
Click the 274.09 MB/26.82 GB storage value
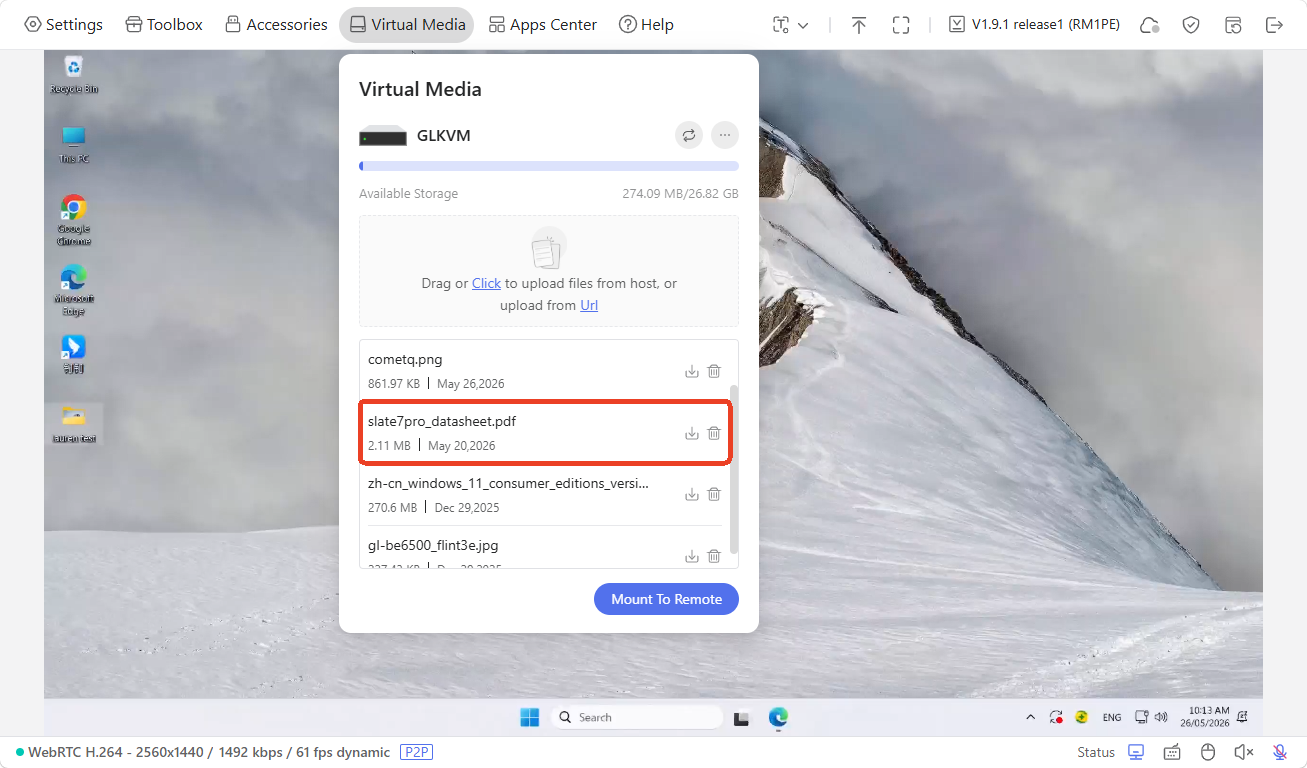[x=680, y=194]
